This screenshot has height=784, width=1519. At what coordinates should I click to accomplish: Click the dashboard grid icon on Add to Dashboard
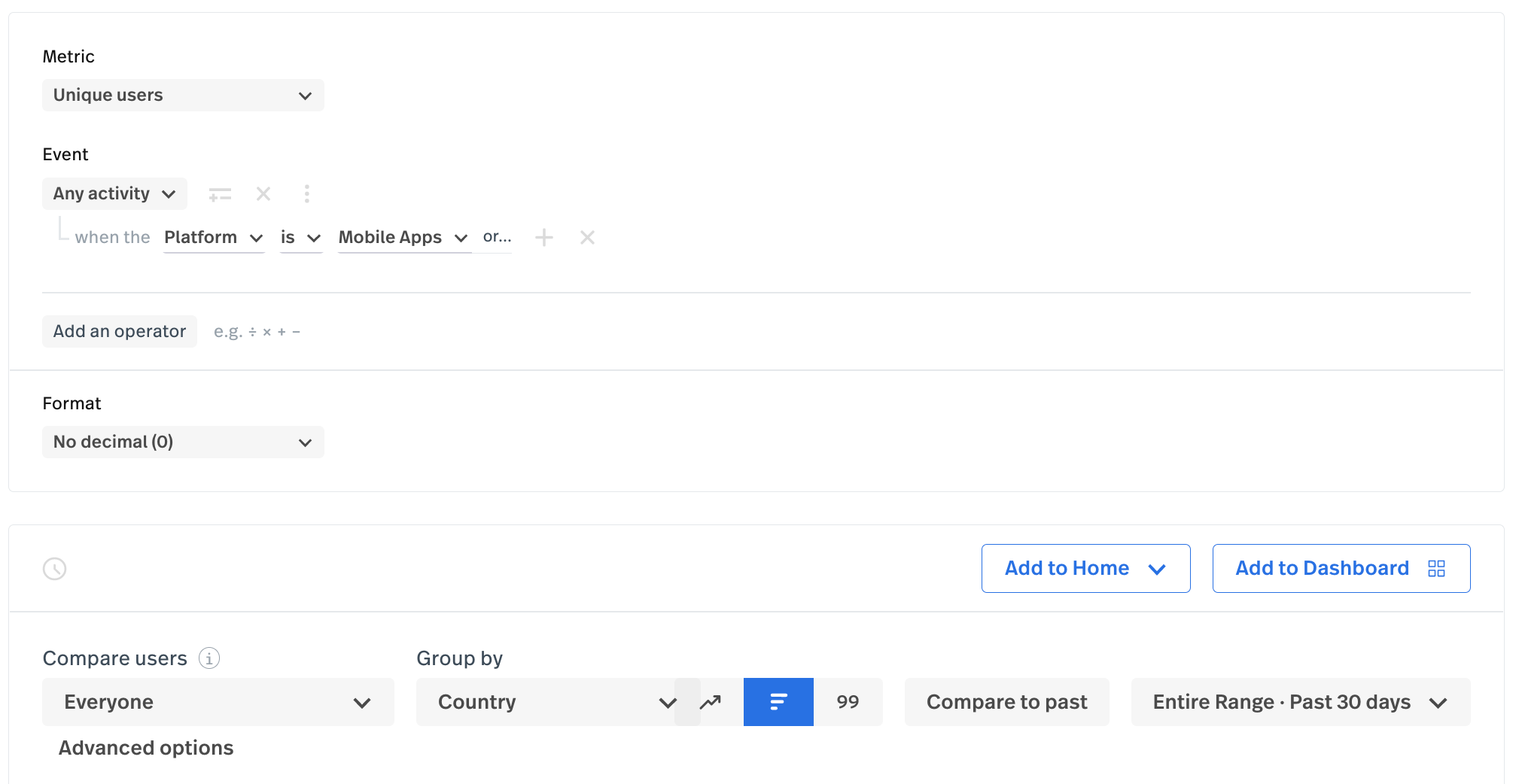click(x=1436, y=568)
